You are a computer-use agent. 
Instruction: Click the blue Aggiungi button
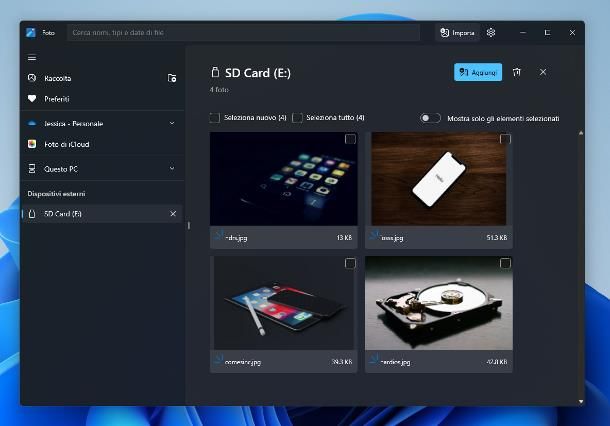[x=478, y=72]
